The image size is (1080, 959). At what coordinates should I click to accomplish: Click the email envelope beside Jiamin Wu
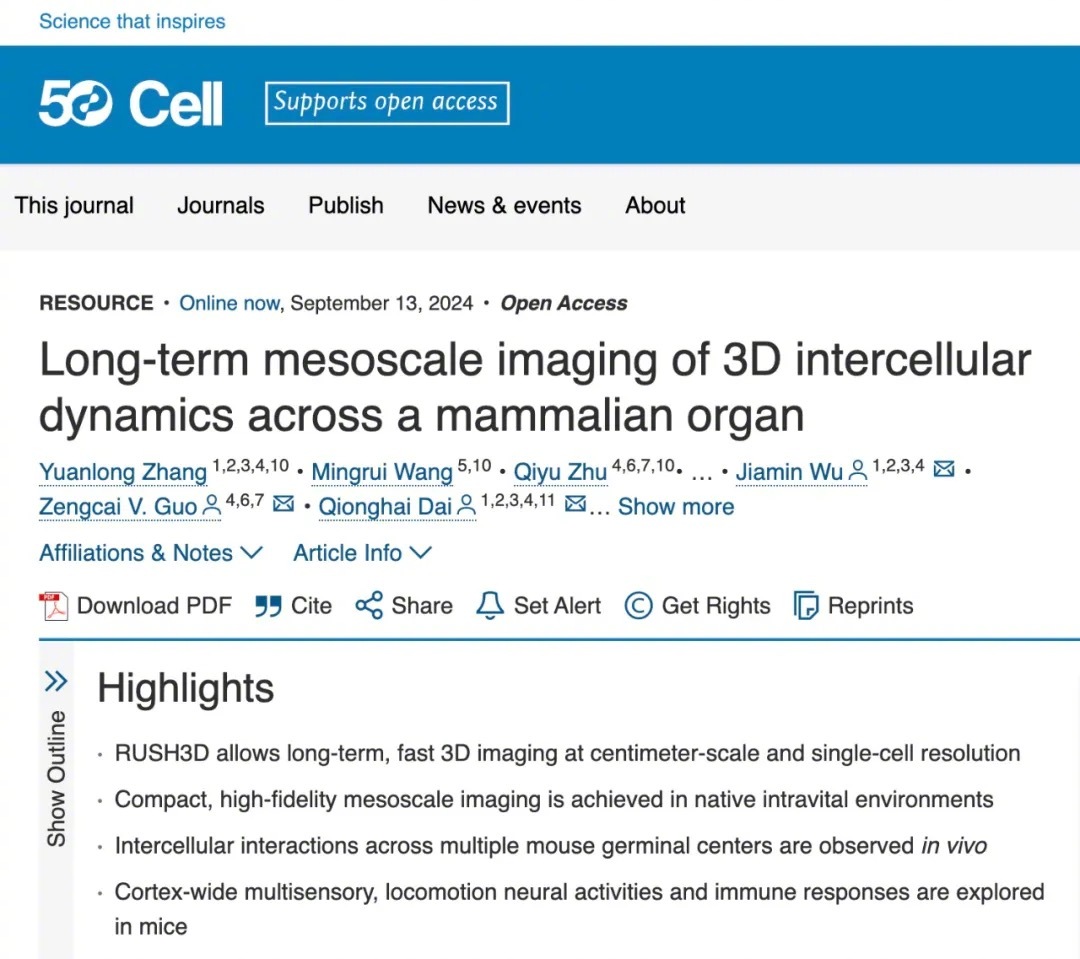pyautogui.click(x=943, y=470)
